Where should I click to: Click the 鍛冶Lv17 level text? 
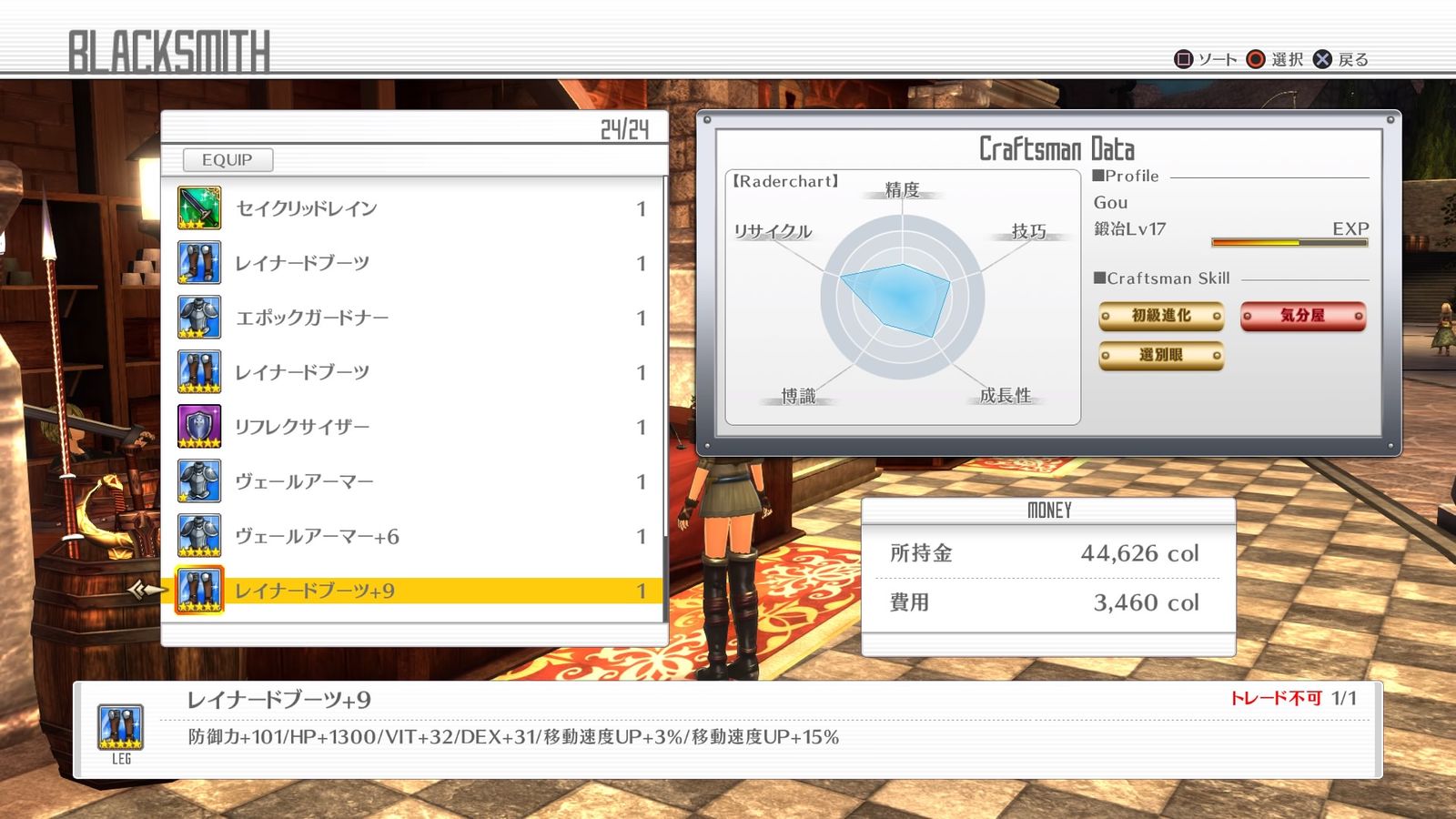[x=1129, y=228]
